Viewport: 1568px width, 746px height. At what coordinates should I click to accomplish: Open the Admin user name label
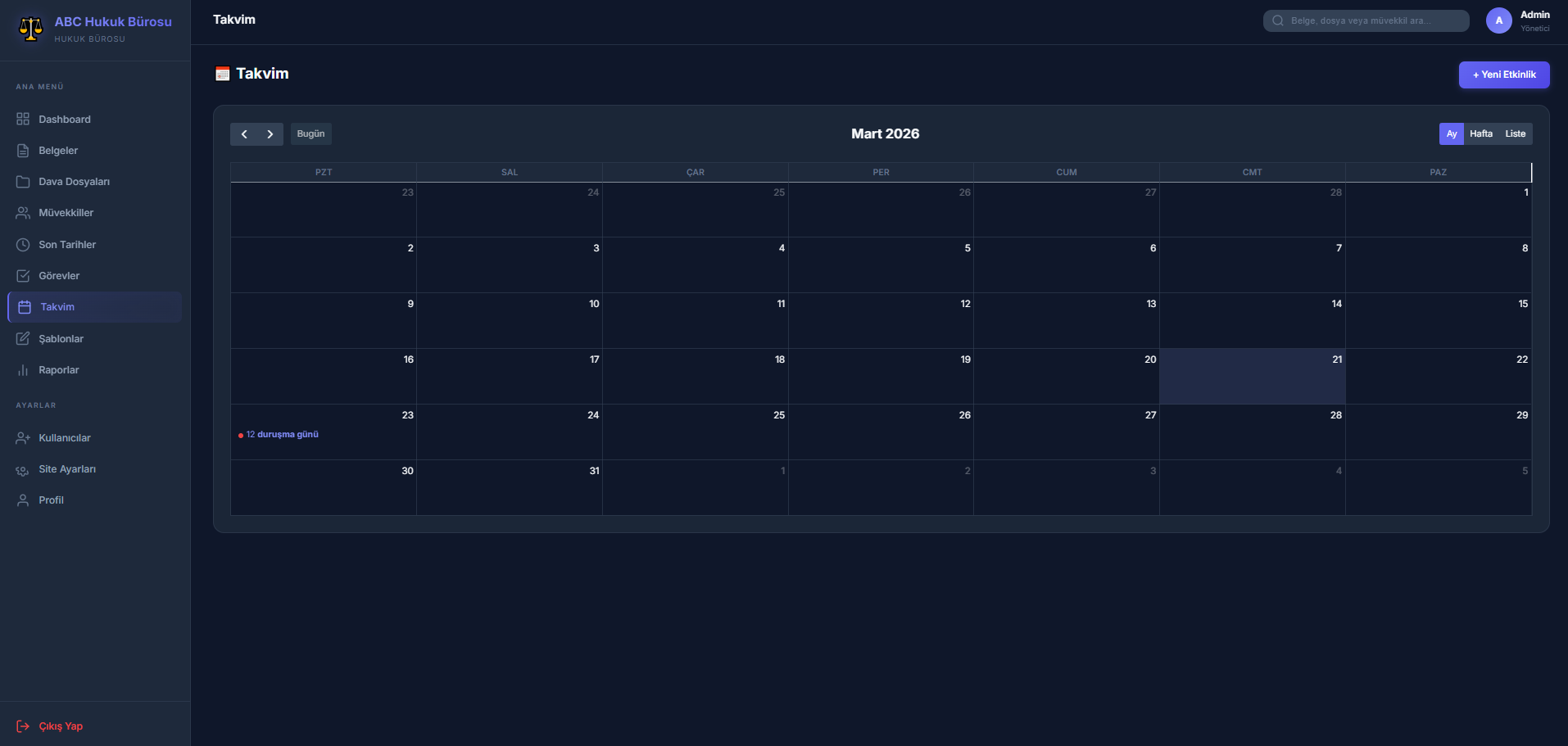(x=1535, y=15)
